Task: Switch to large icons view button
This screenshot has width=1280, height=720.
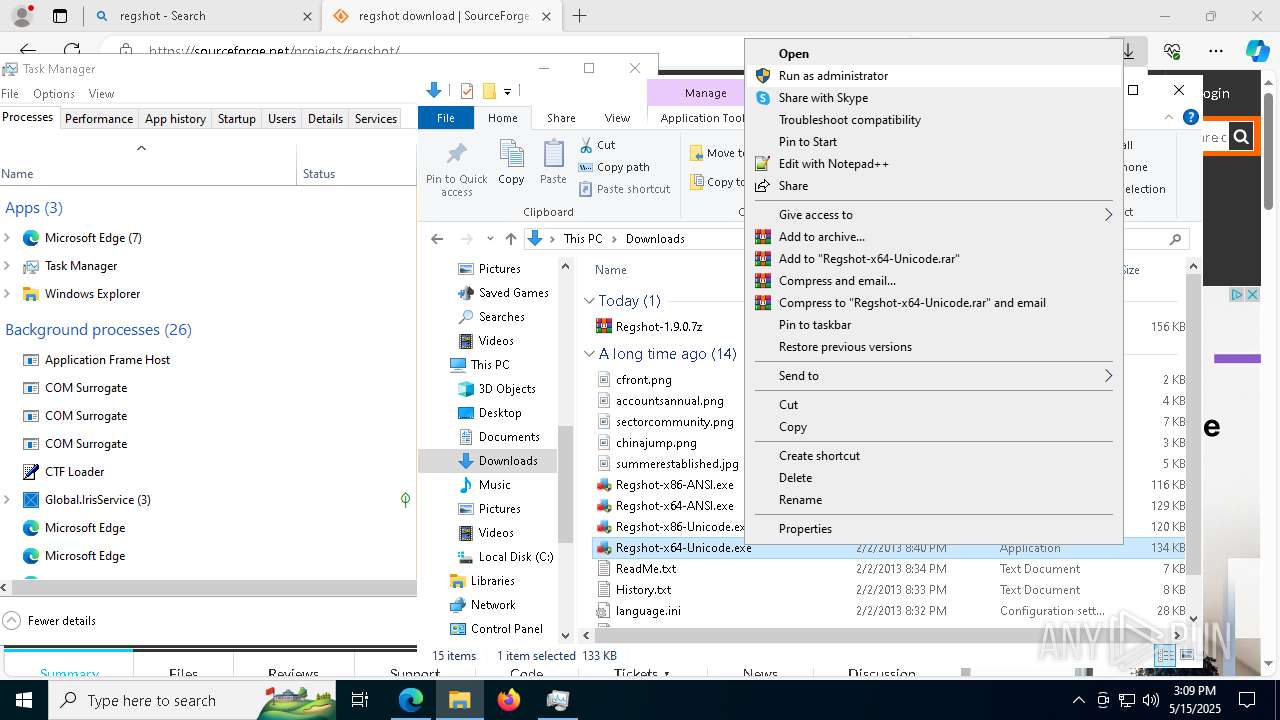Action: (1187, 656)
